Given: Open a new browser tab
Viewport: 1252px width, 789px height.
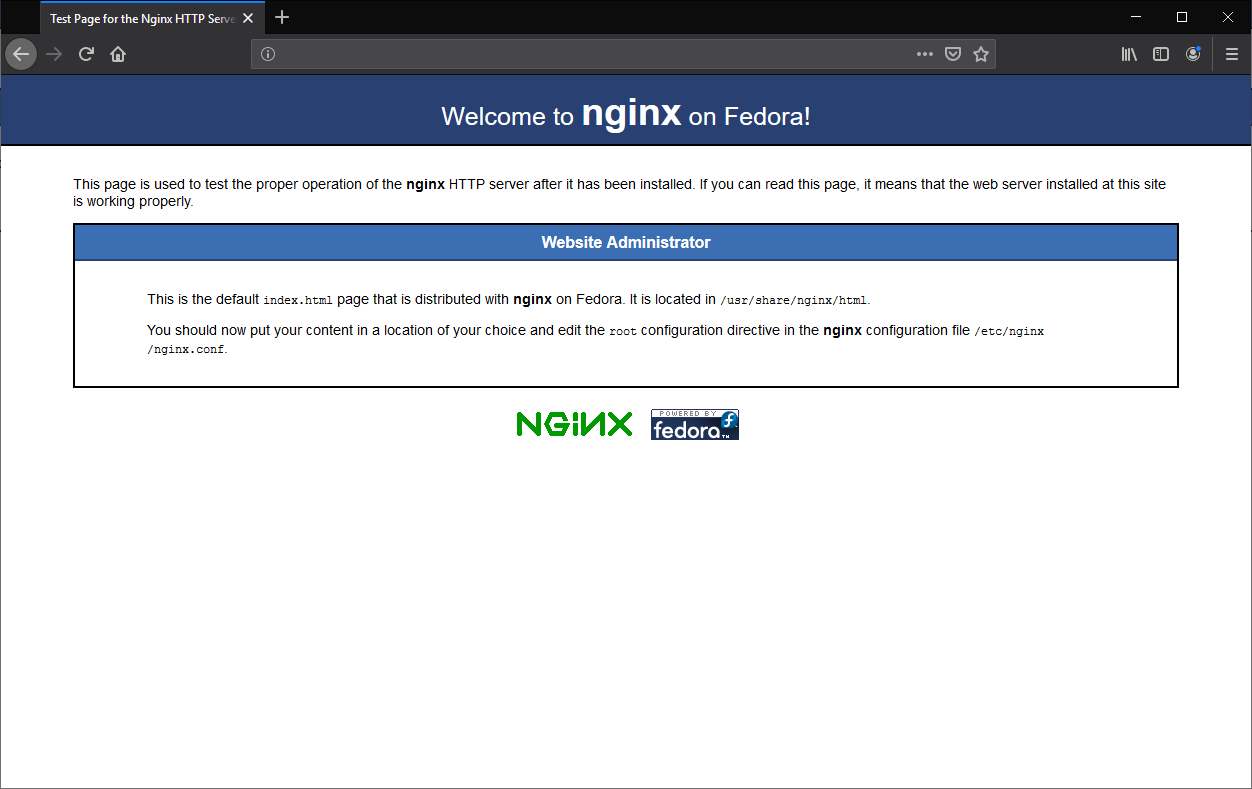Looking at the screenshot, I should pos(282,17).
